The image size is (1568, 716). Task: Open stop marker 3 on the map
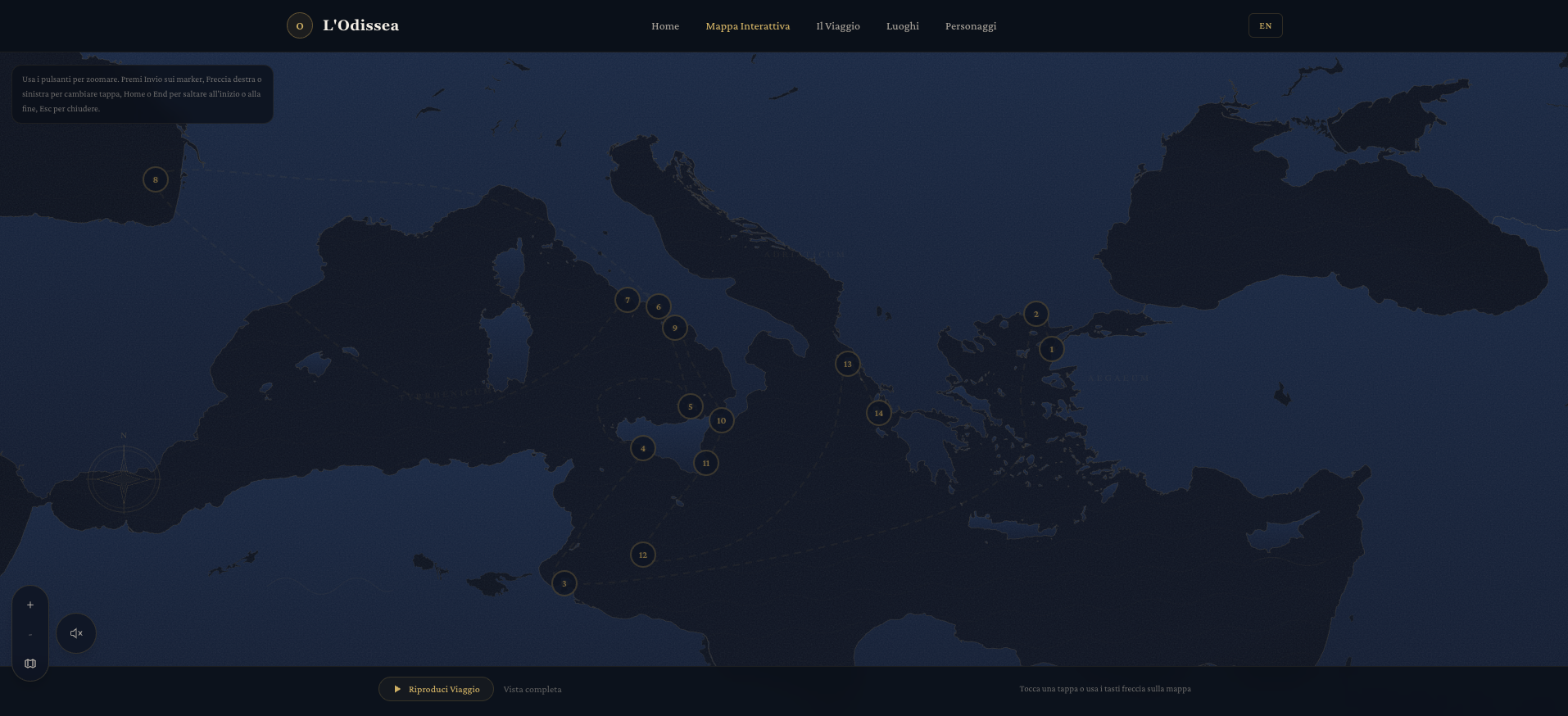(564, 583)
